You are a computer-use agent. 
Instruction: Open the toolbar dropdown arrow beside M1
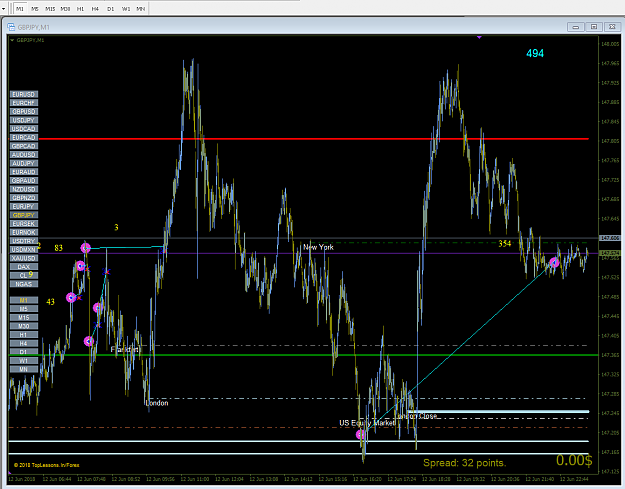click(x=4, y=8)
